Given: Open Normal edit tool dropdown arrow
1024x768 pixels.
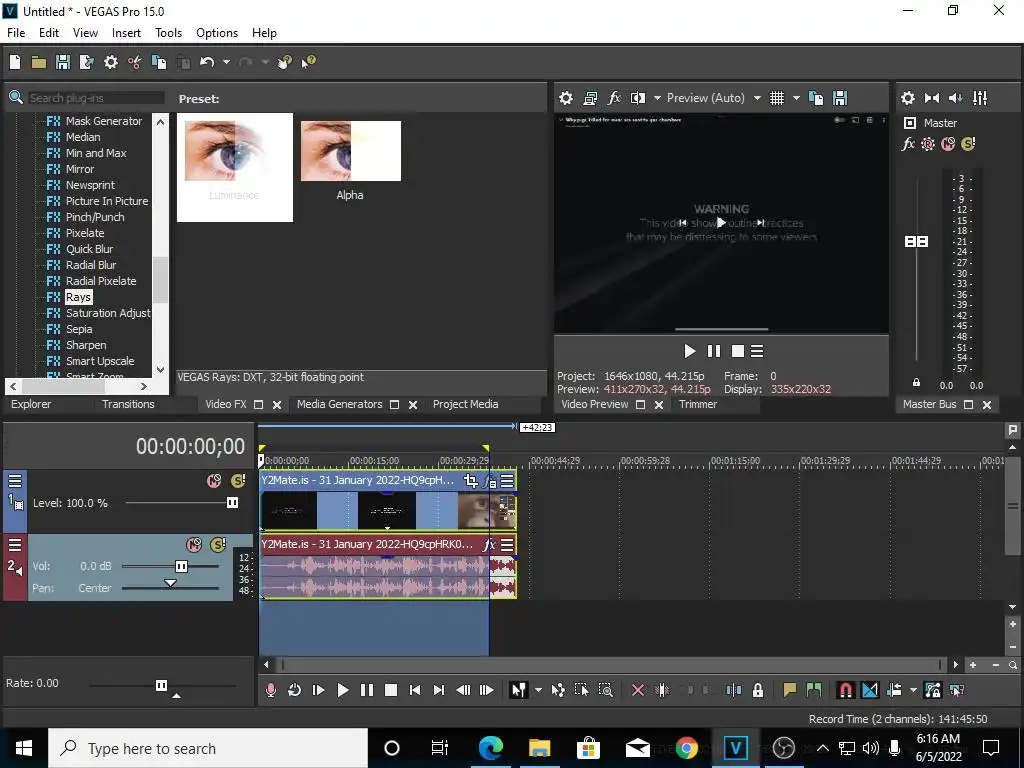Looking at the screenshot, I should (538, 690).
